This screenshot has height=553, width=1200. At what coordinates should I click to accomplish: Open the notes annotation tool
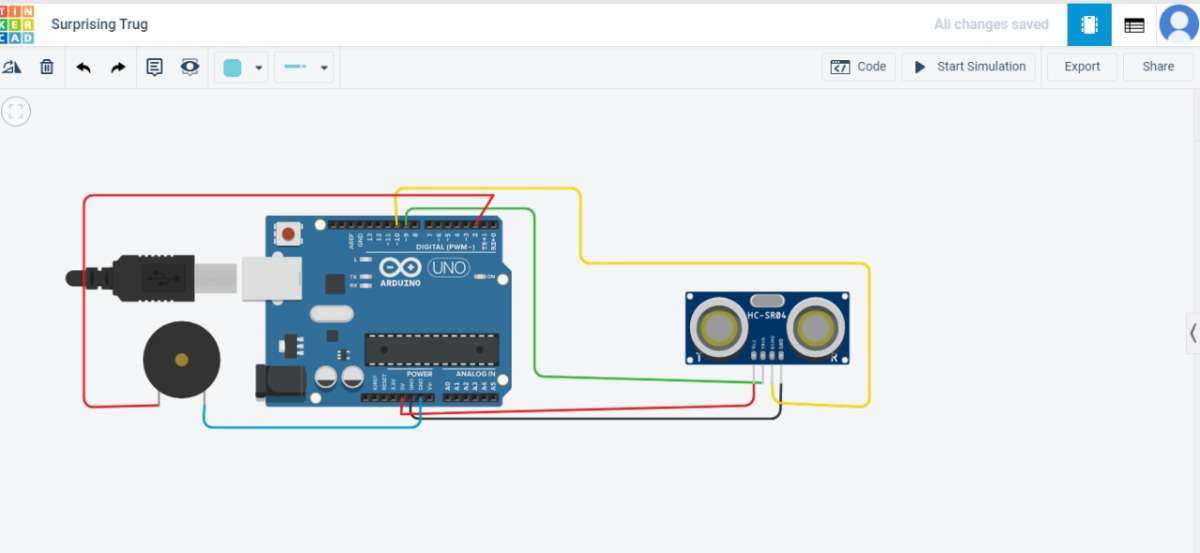[154, 67]
